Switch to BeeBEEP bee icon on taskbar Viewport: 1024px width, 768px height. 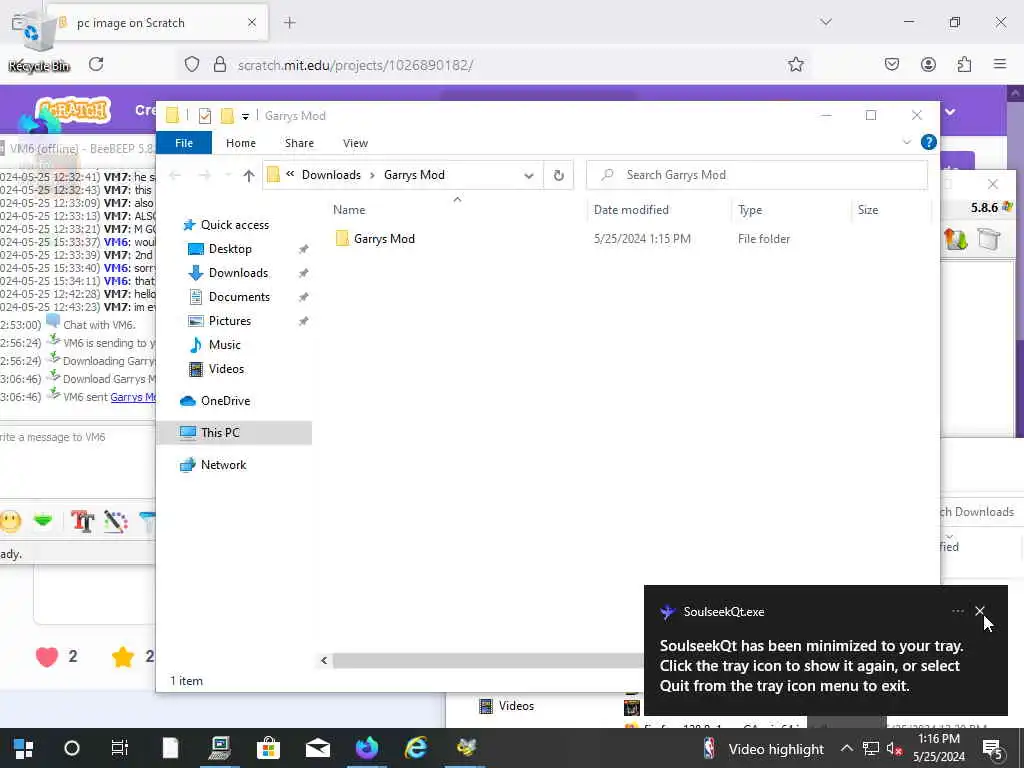[x=466, y=748]
